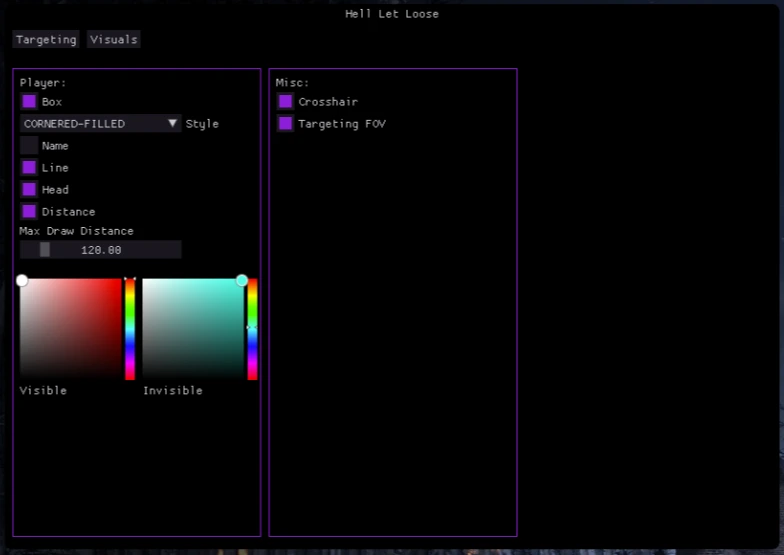This screenshot has width=784, height=555.
Task: Click the white picker handle in Visible square
Action: (22, 280)
